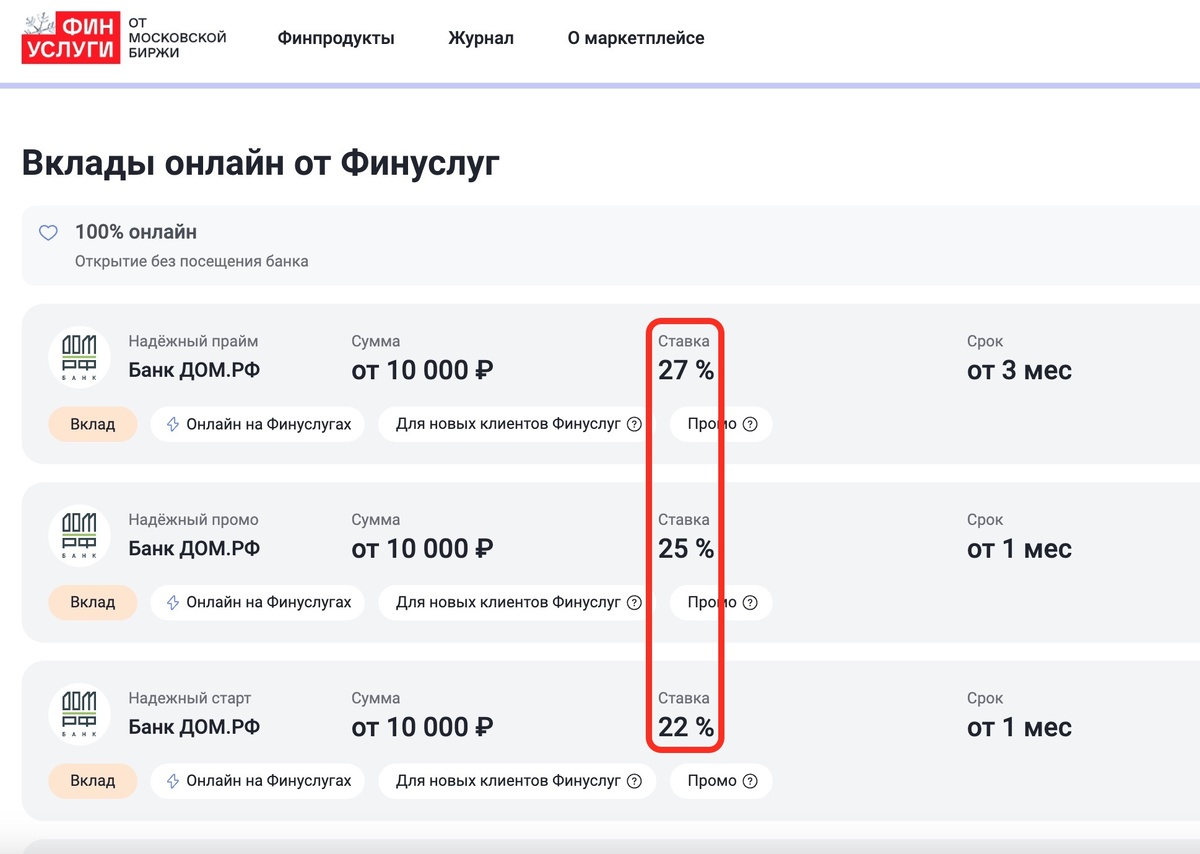Open help icon for new clients in Надежный старт
1200x854 pixels.
[634, 781]
